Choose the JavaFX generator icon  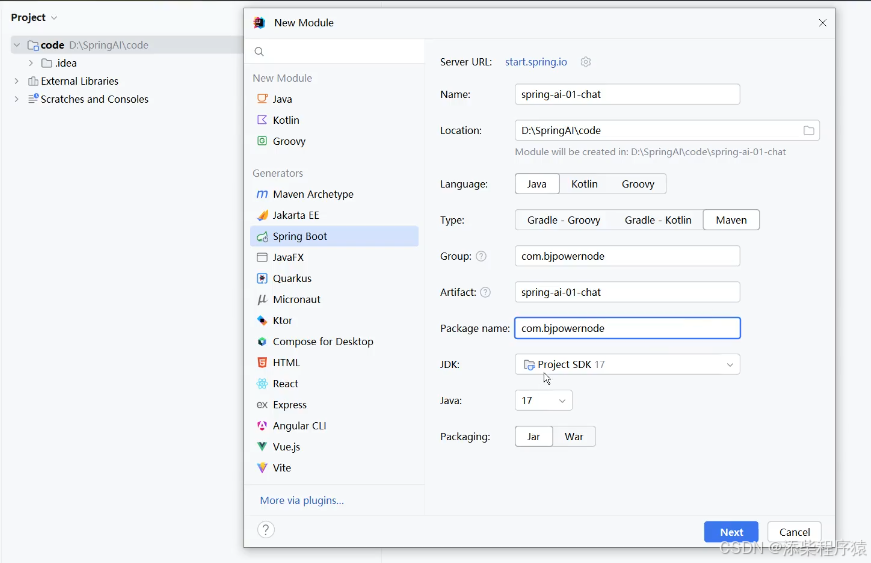[262, 258]
